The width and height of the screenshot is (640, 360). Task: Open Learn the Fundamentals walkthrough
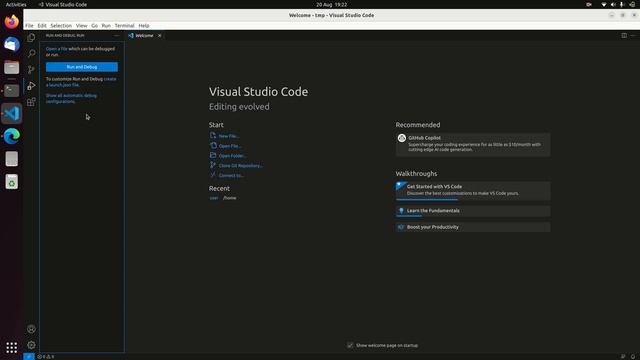[x=473, y=211]
